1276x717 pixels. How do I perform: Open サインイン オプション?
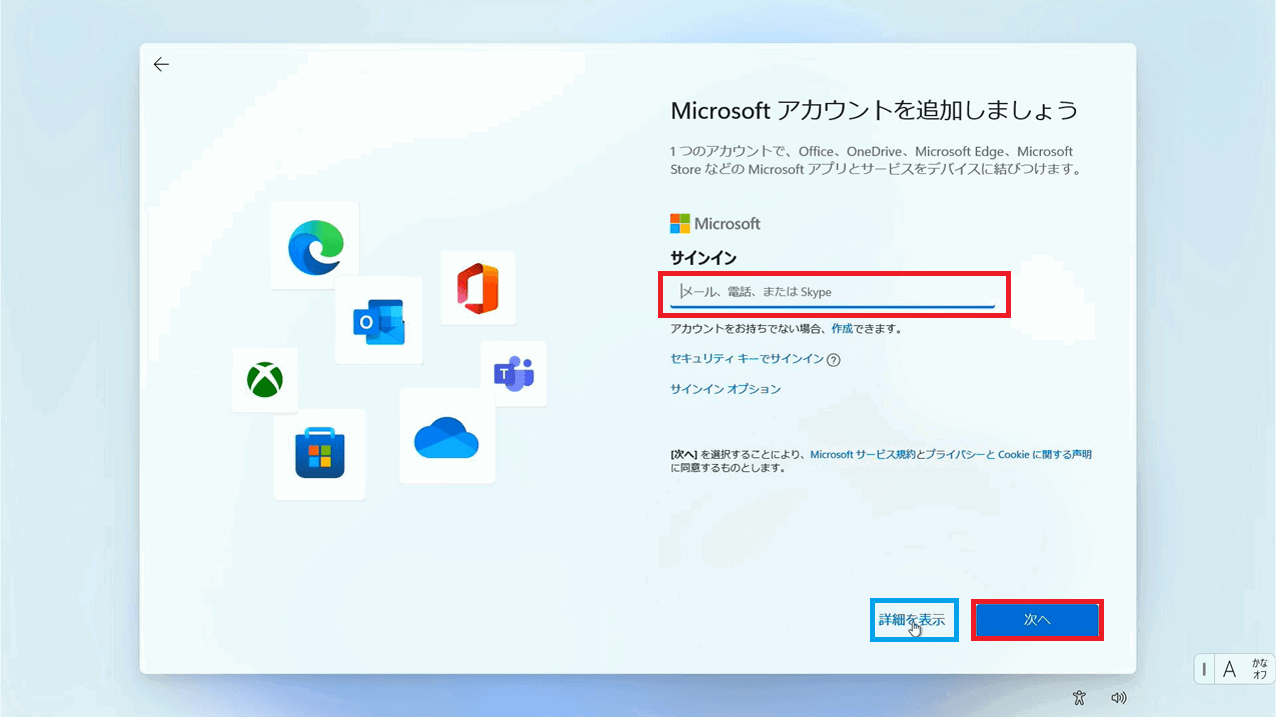(725, 389)
